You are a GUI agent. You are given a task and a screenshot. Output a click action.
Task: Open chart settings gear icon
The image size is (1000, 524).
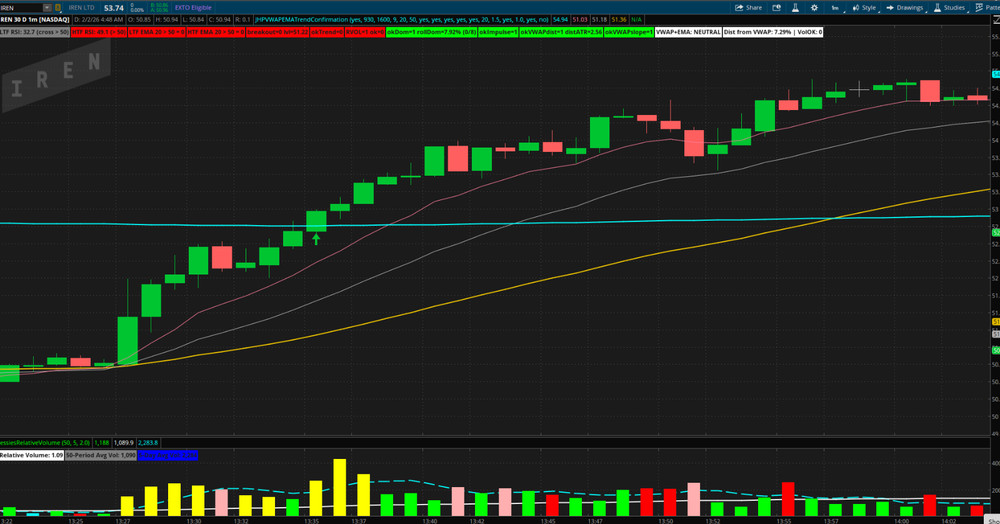click(814, 8)
